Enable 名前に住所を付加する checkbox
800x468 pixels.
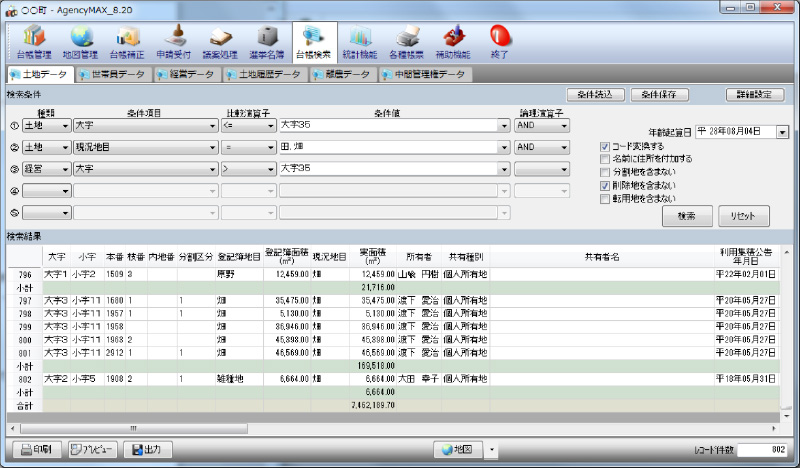604,159
